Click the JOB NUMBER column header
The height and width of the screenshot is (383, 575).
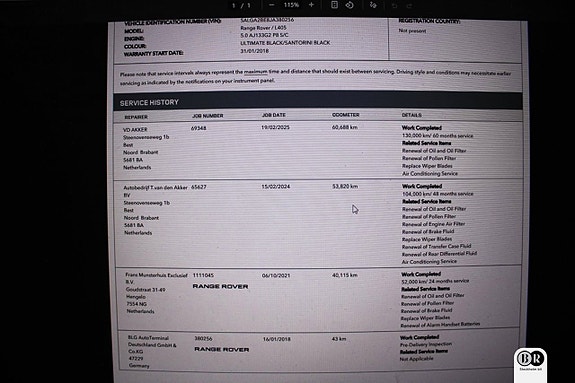pyautogui.click(x=208, y=116)
